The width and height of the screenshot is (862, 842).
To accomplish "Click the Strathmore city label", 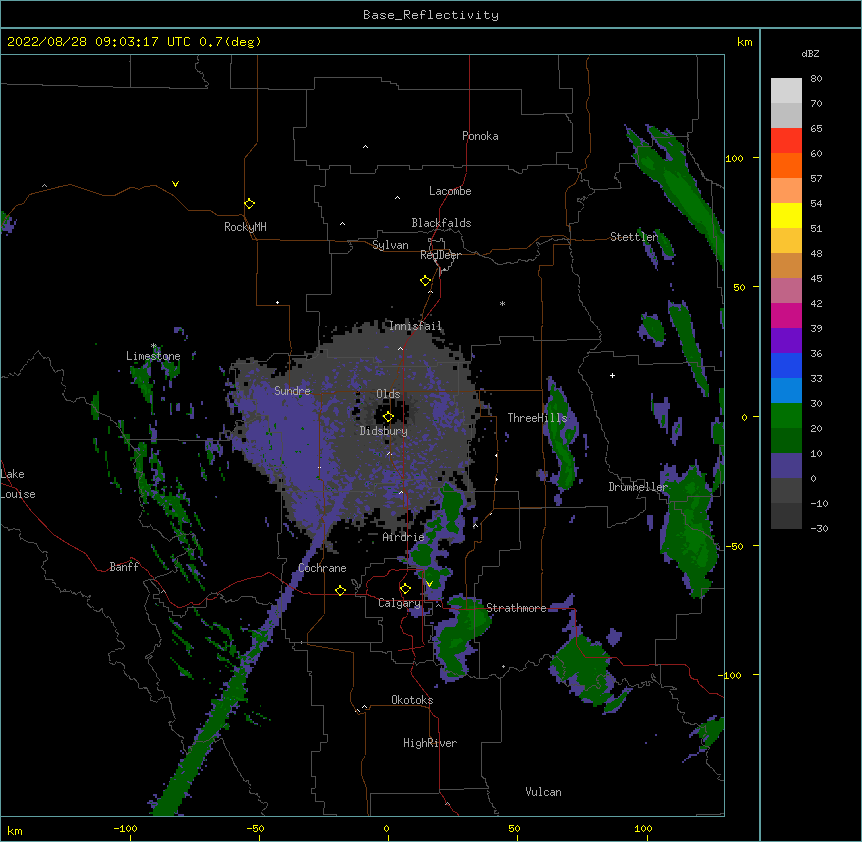I will click(516, 608).
